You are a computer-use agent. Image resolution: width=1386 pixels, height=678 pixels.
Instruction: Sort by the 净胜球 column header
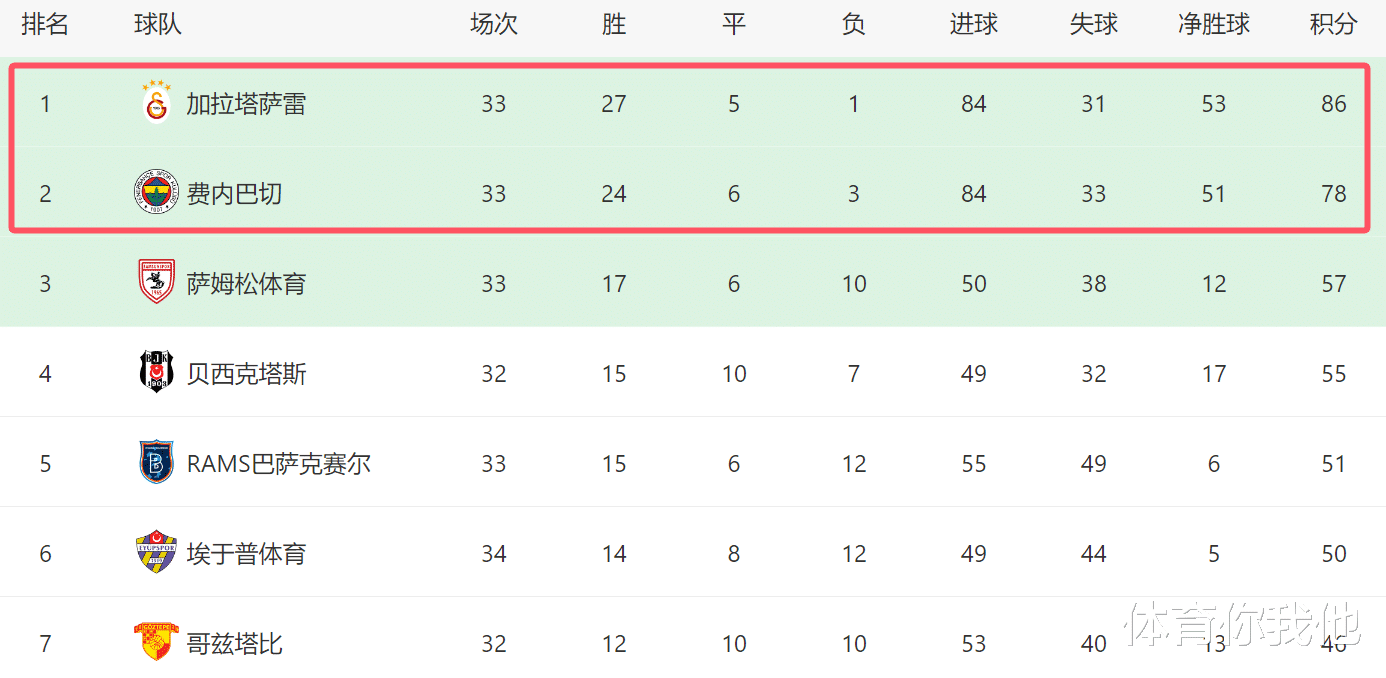(1214, 25)
